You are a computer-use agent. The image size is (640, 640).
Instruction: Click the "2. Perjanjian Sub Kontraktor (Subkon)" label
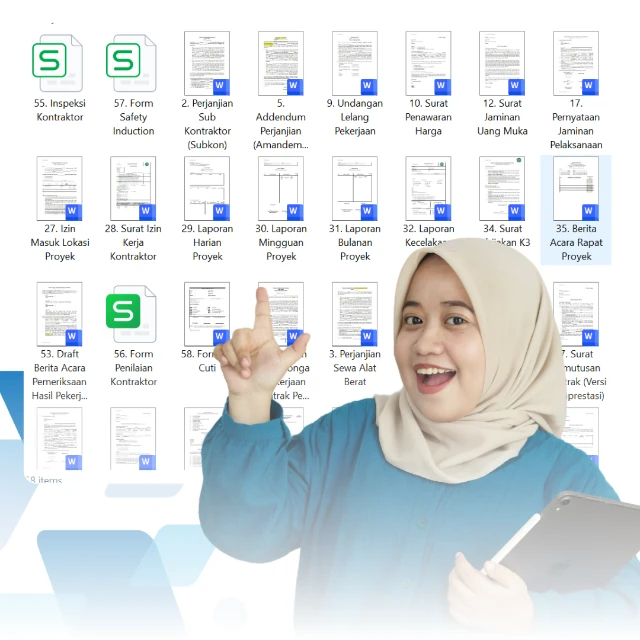[207, 124]
